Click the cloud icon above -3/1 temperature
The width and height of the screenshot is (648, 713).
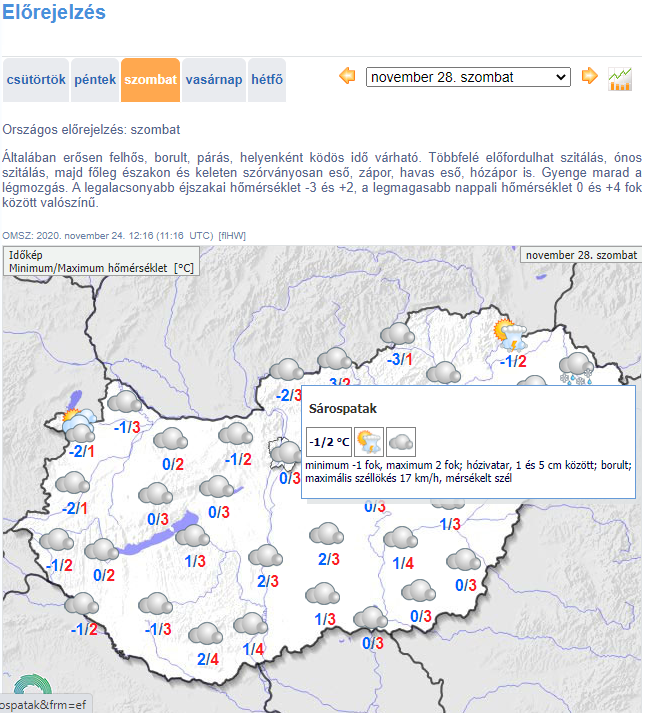click(399, 335)
